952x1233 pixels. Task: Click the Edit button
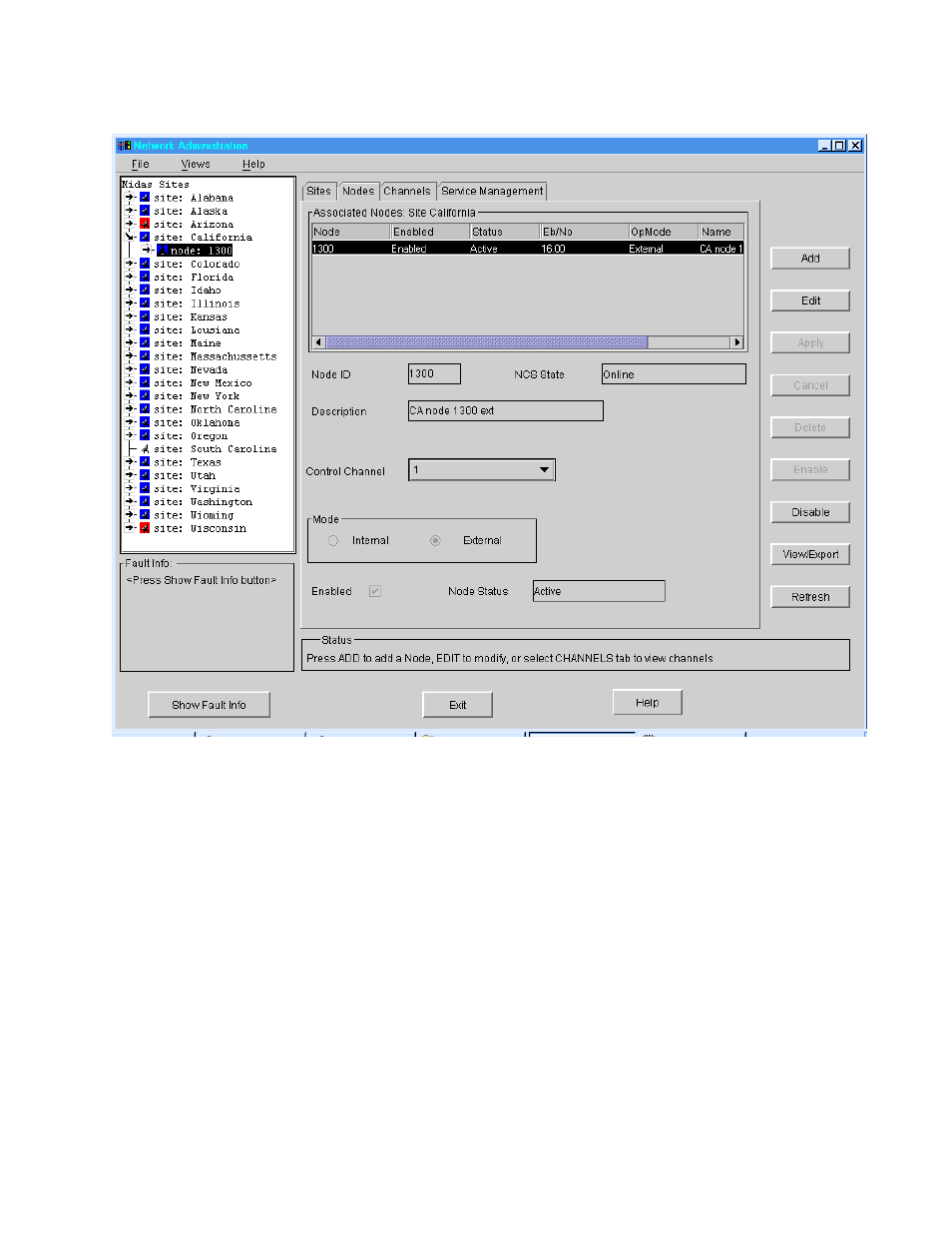pos(810,301)
